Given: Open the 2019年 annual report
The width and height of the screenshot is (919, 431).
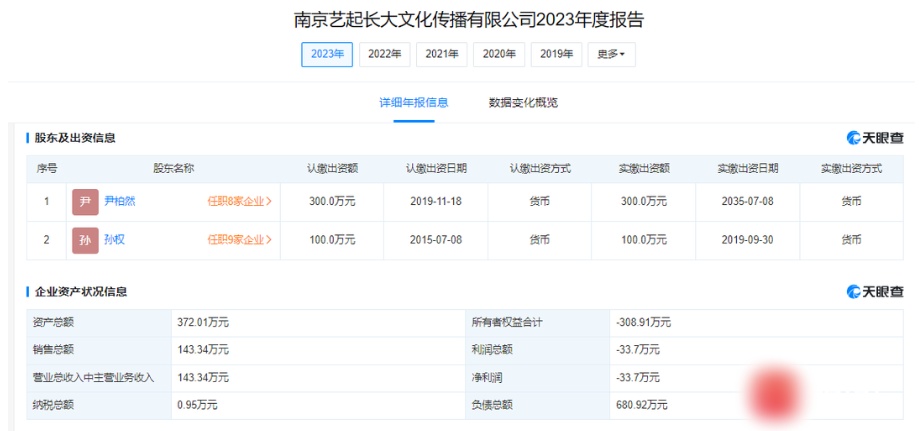Looking at the screenshot, I should (x=556, y=55).
